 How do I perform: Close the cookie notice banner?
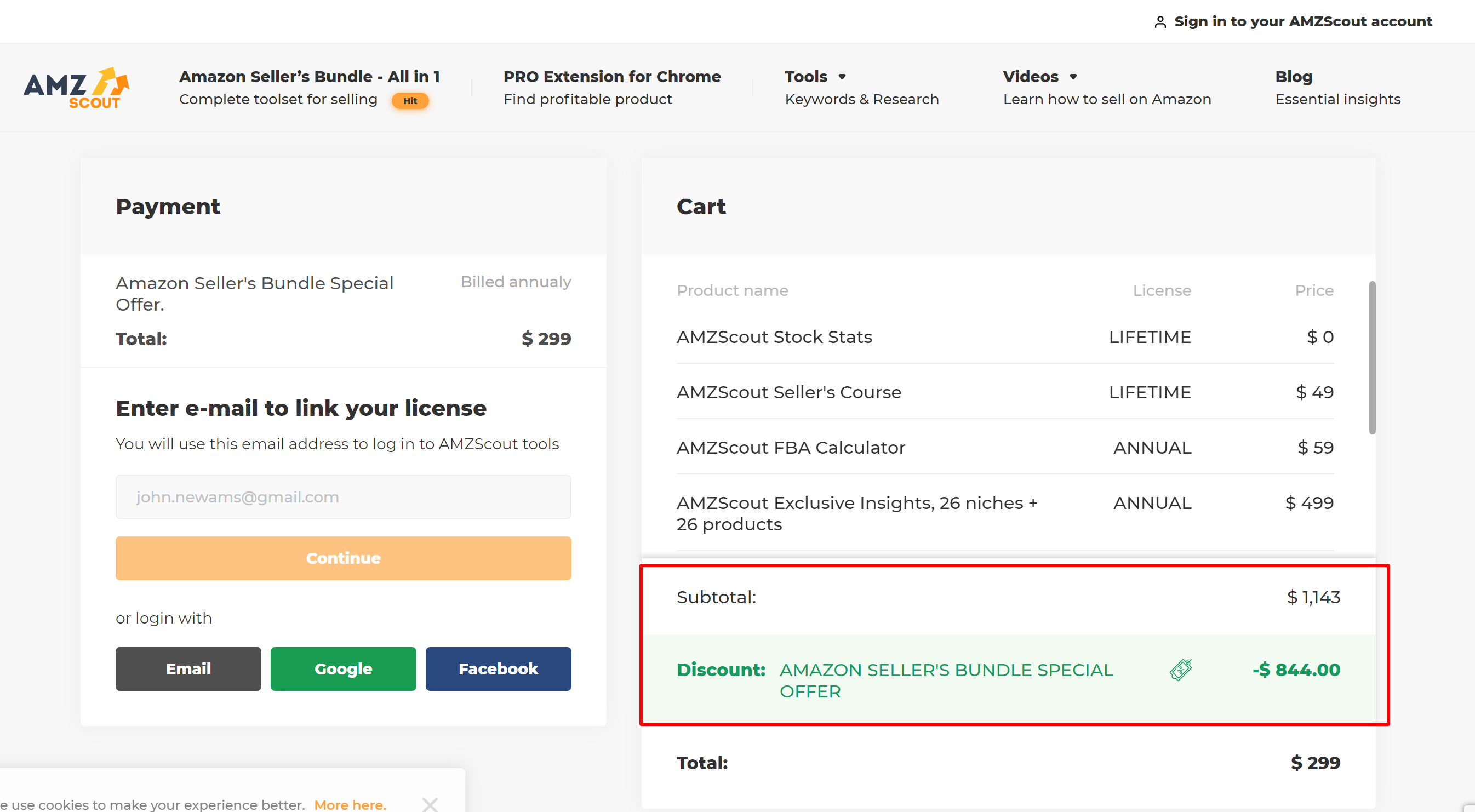coord(430,804)
